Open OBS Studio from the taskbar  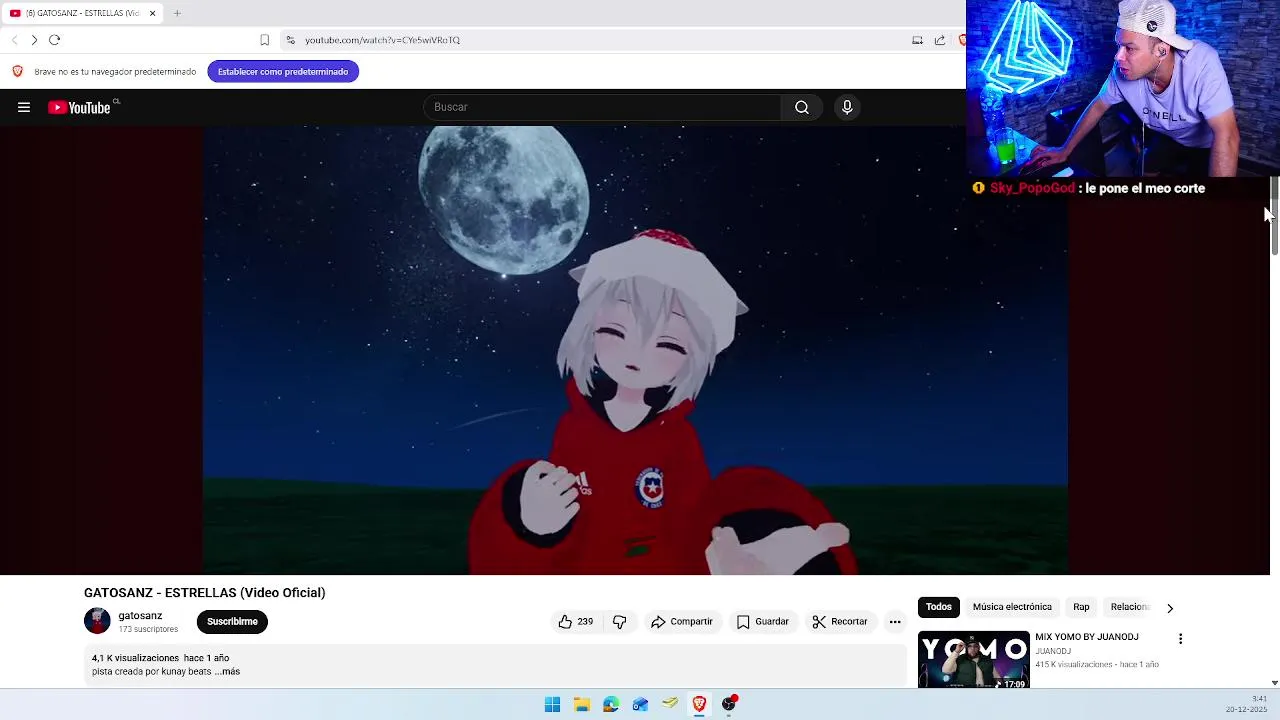(x=729, y=704)
